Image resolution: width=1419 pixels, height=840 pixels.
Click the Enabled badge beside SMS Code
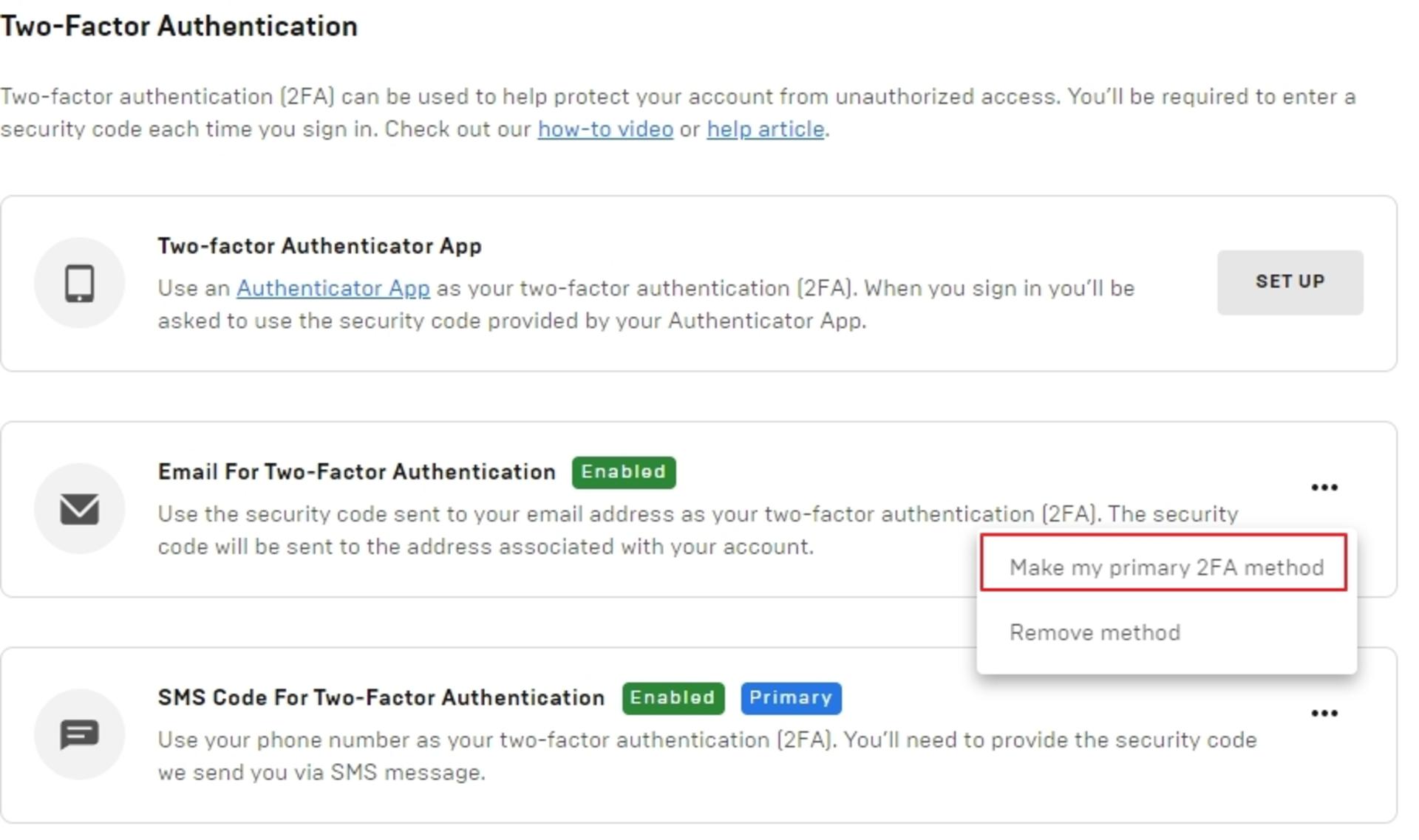(x=673, y=698)
